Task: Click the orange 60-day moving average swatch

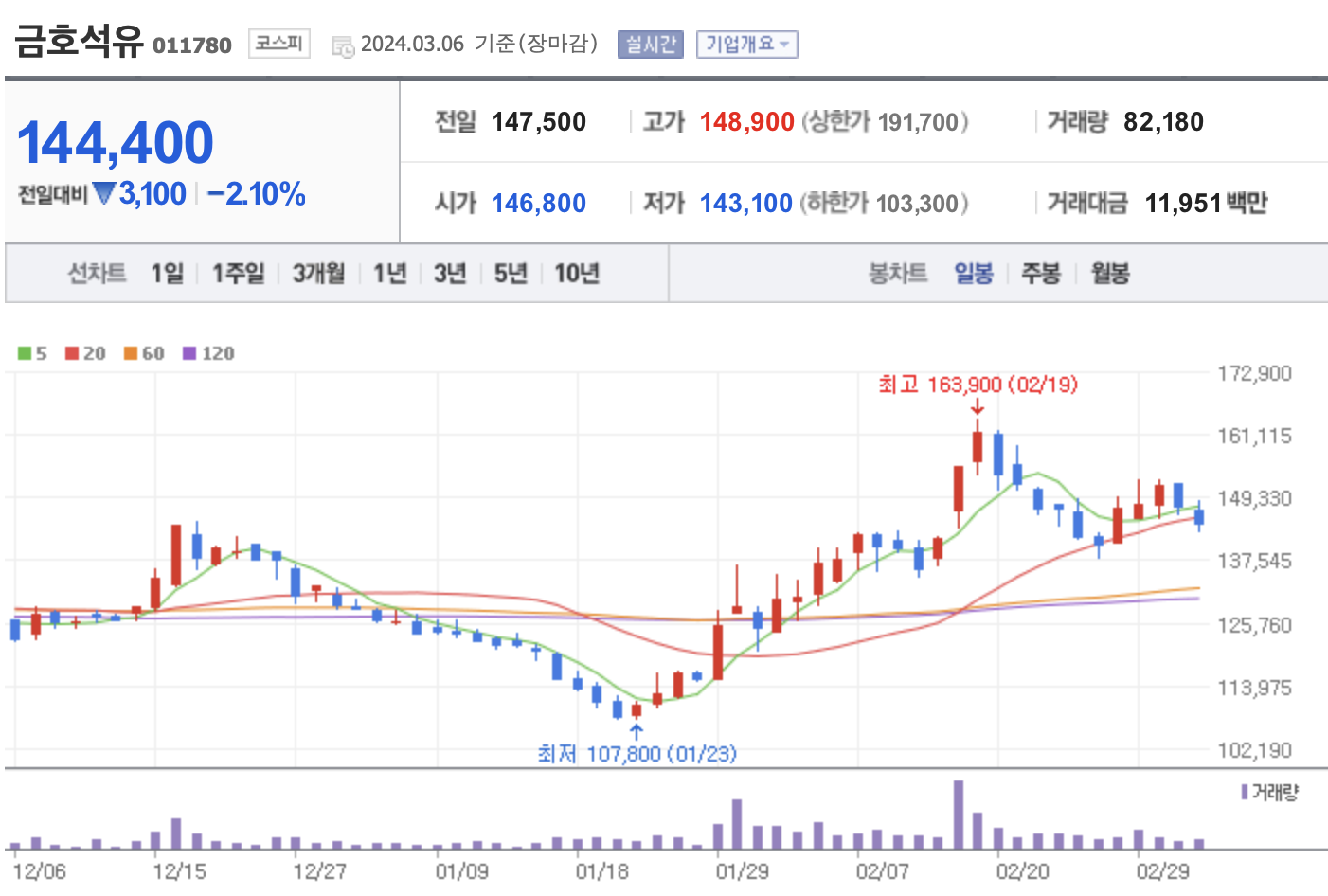Action: [x=131, y=353]
